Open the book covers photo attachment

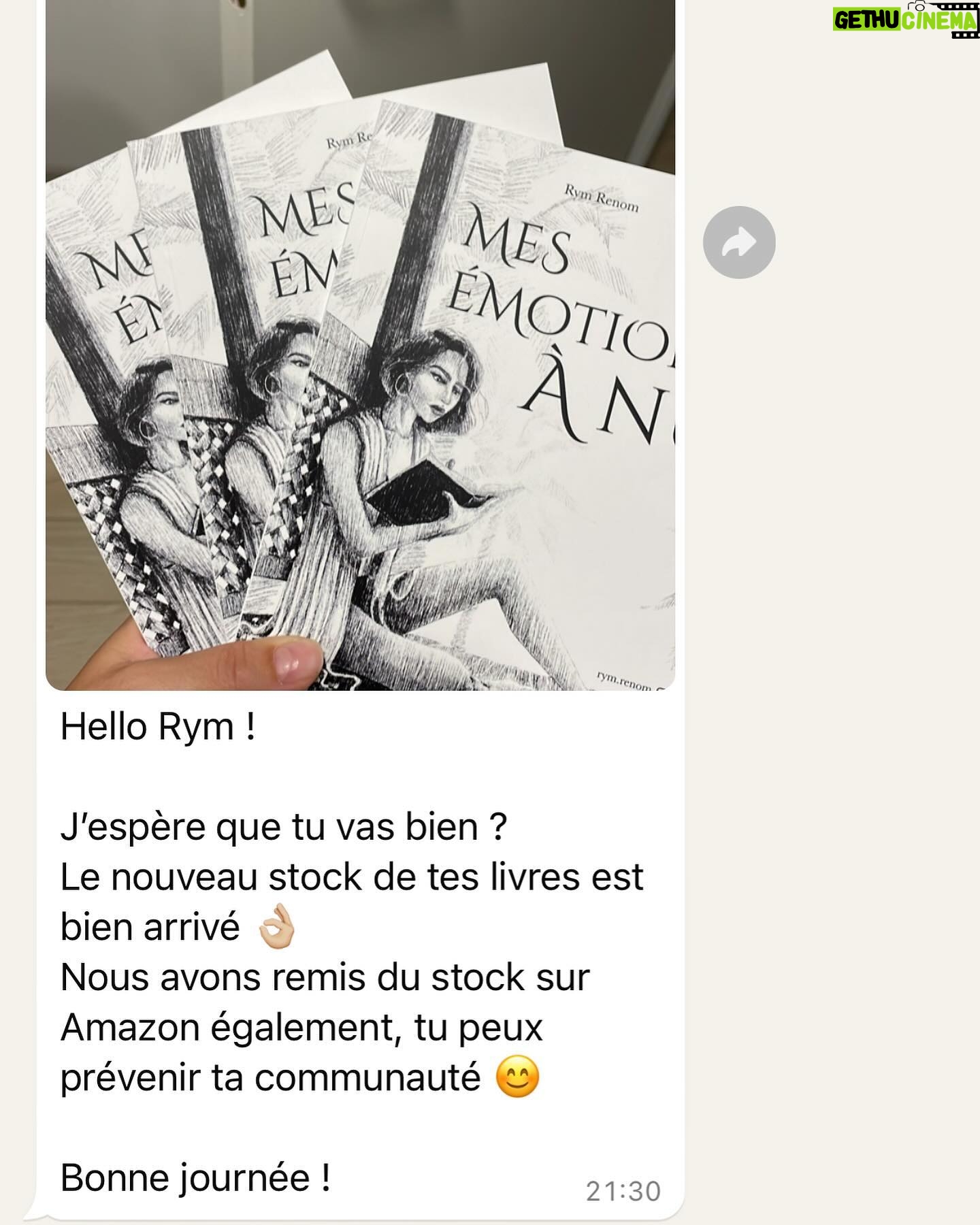point(360,345)
